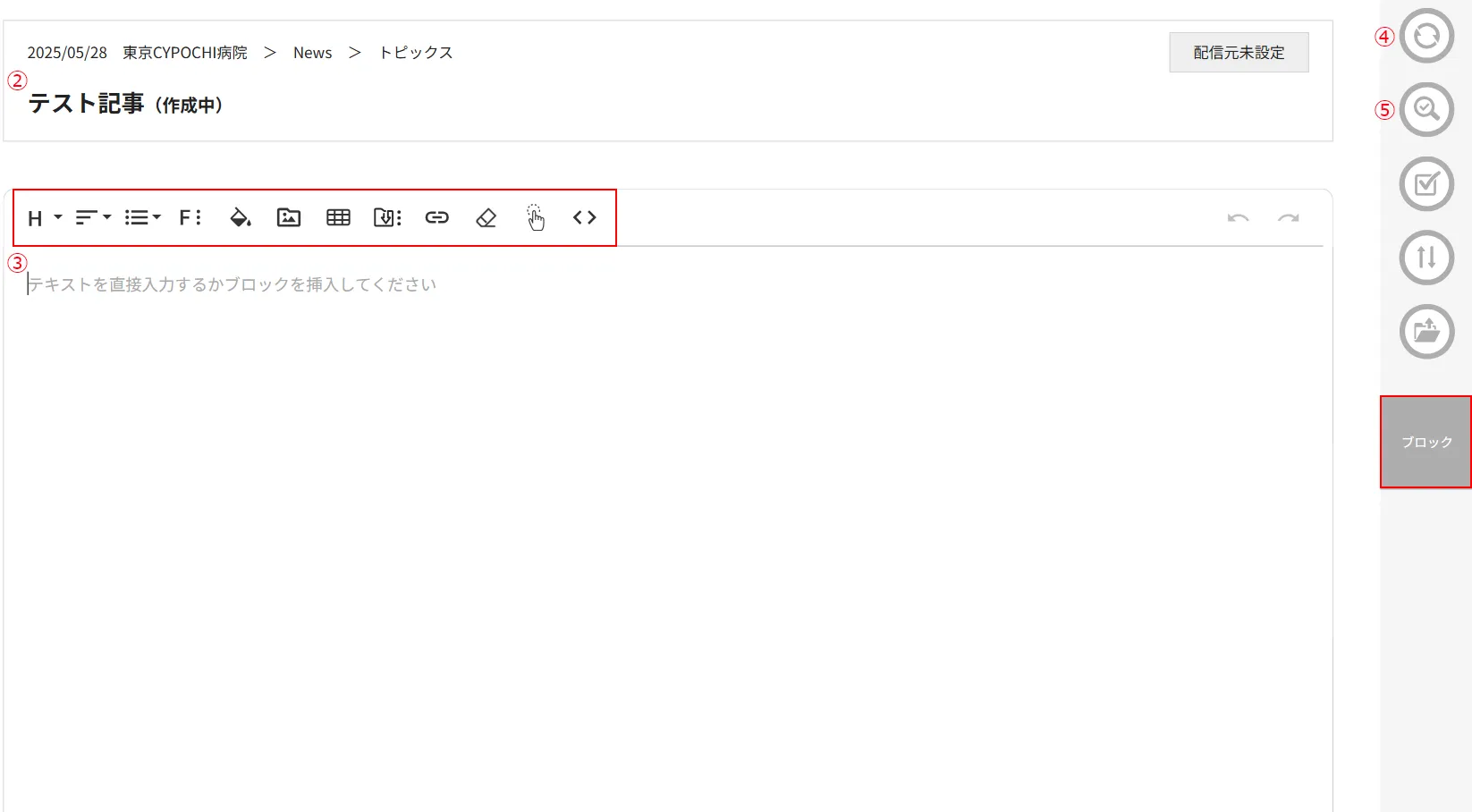The height and width of the screenshot is (812, 1472).
Task: Click the 配信元未設定 button
Action: point(1239,53)
